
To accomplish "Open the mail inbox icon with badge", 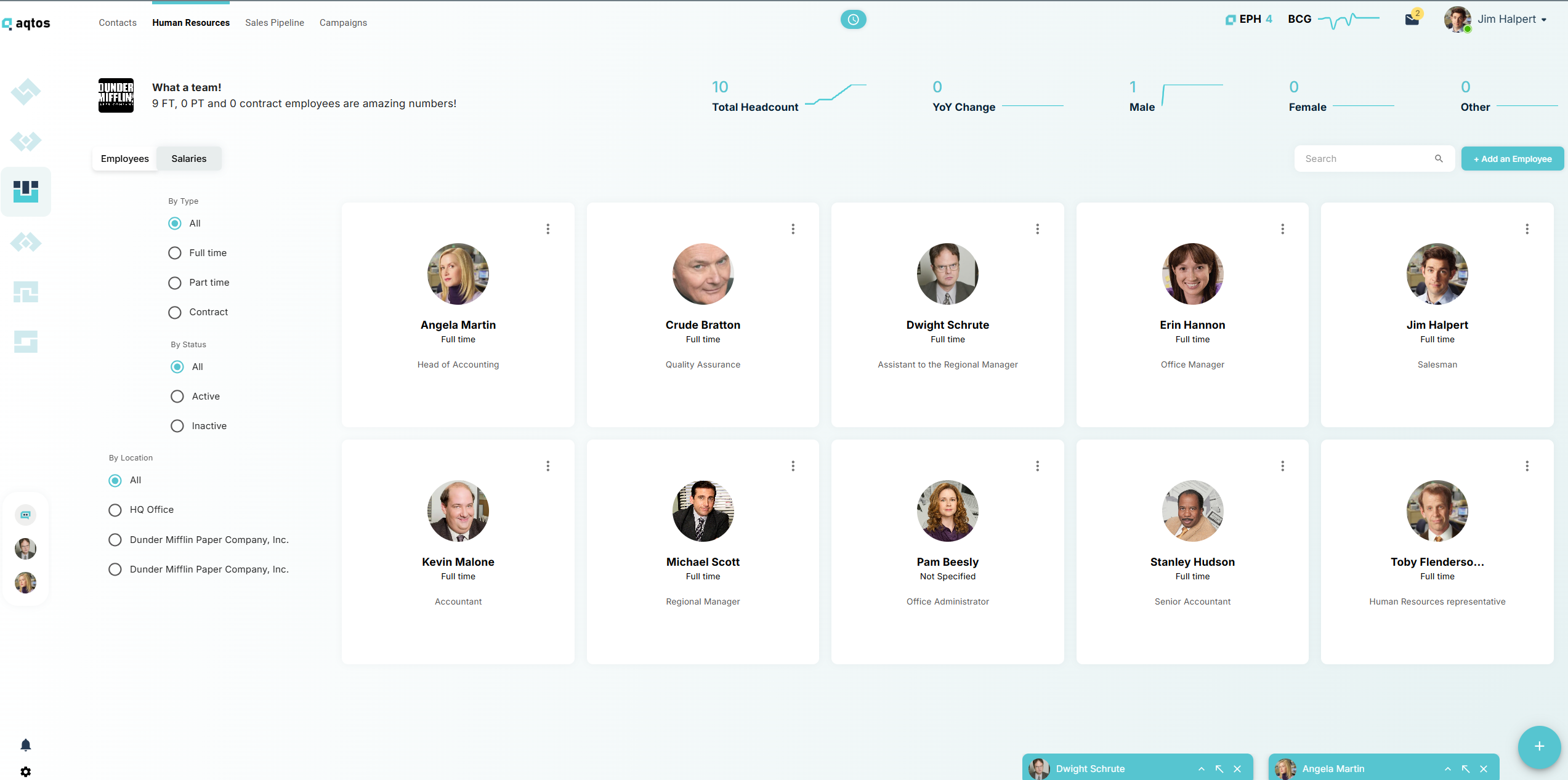I will tap(1412, 20).
